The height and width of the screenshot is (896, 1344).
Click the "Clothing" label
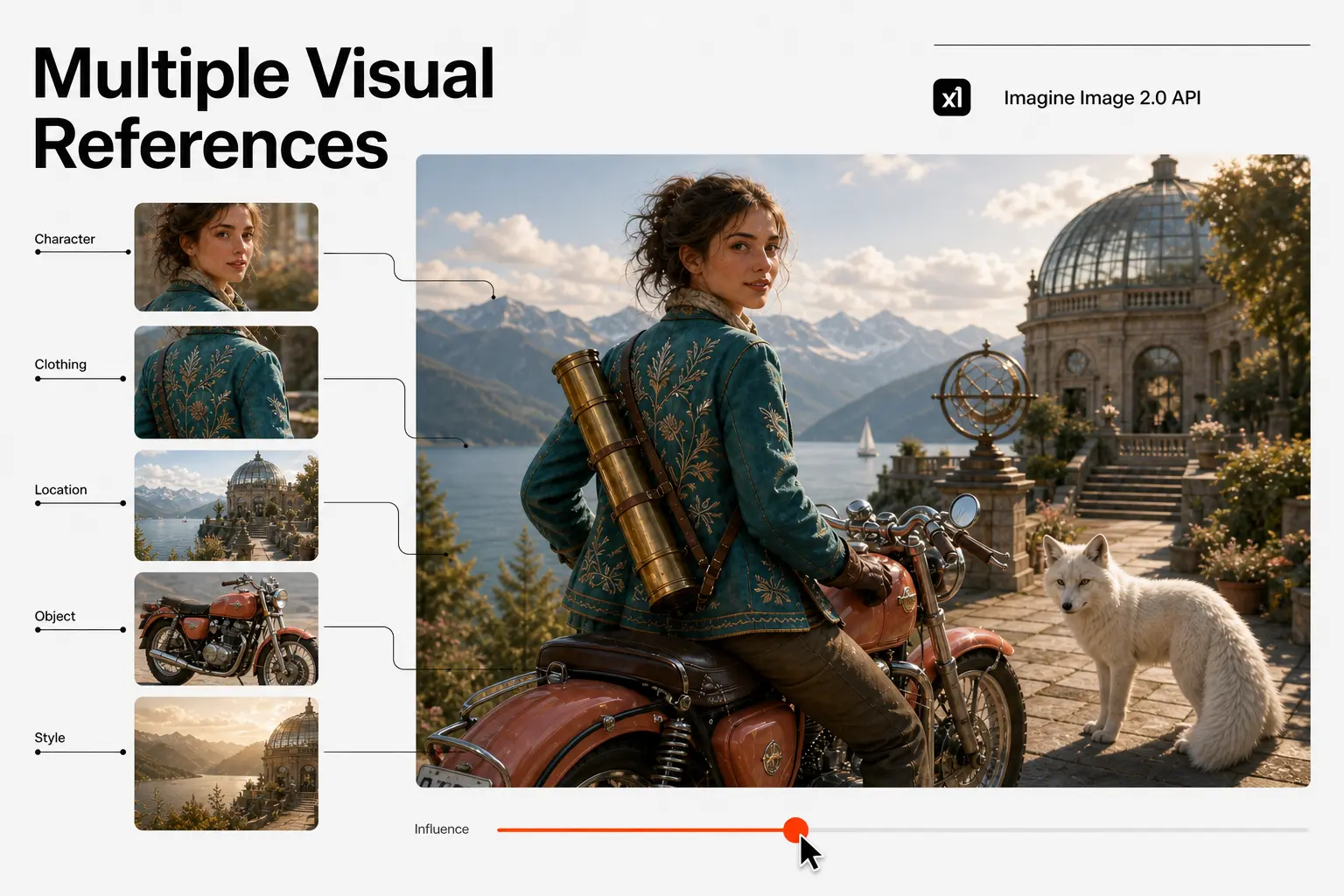(x=60, y=364)
